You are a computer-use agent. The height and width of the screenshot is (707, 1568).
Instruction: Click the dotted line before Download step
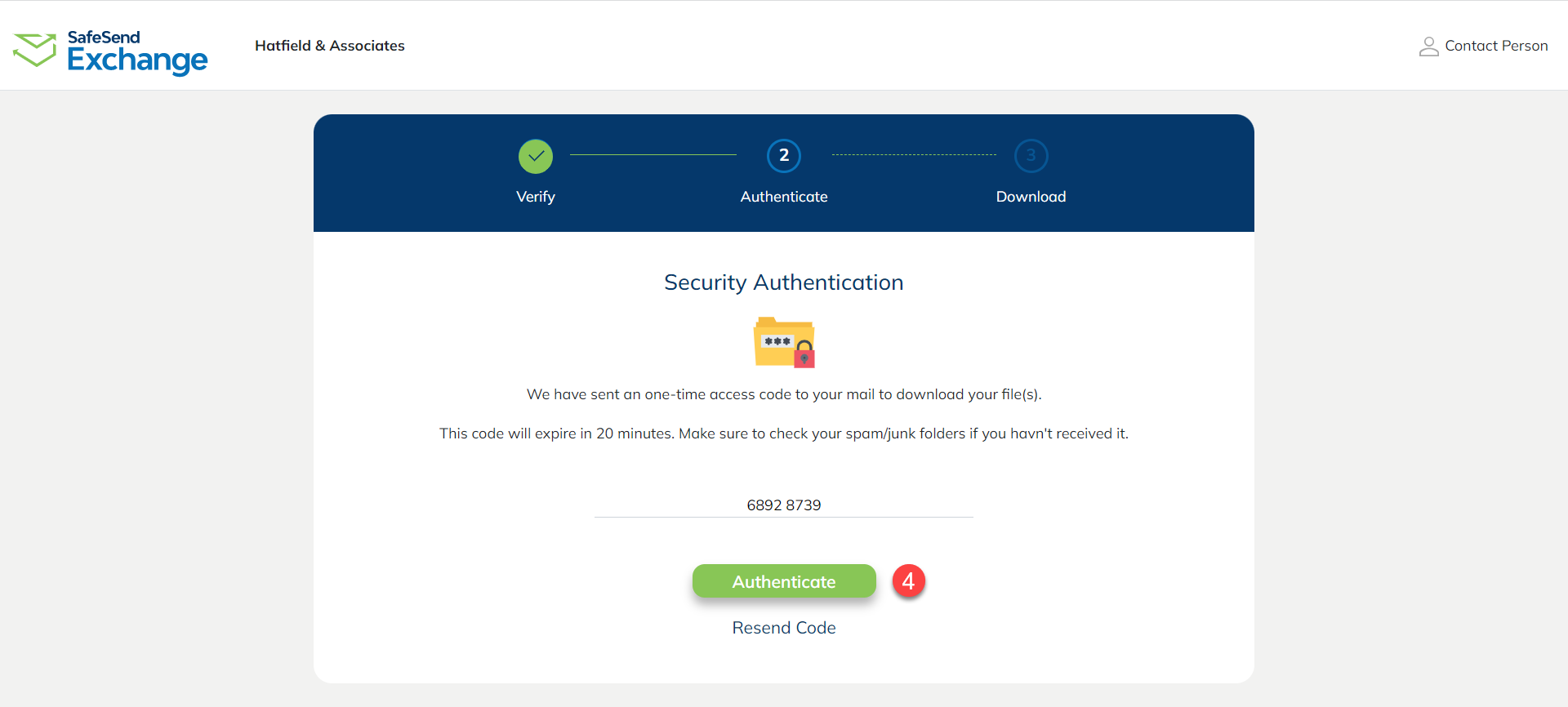click(x=913, y=153)
